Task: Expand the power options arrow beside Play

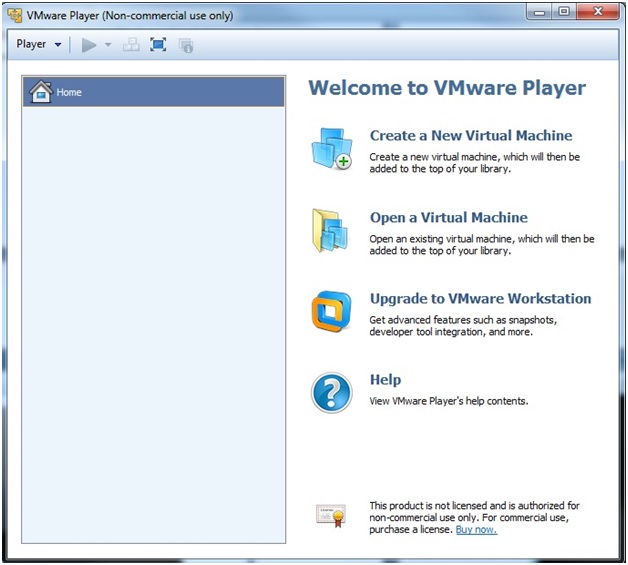Action: 108,45
